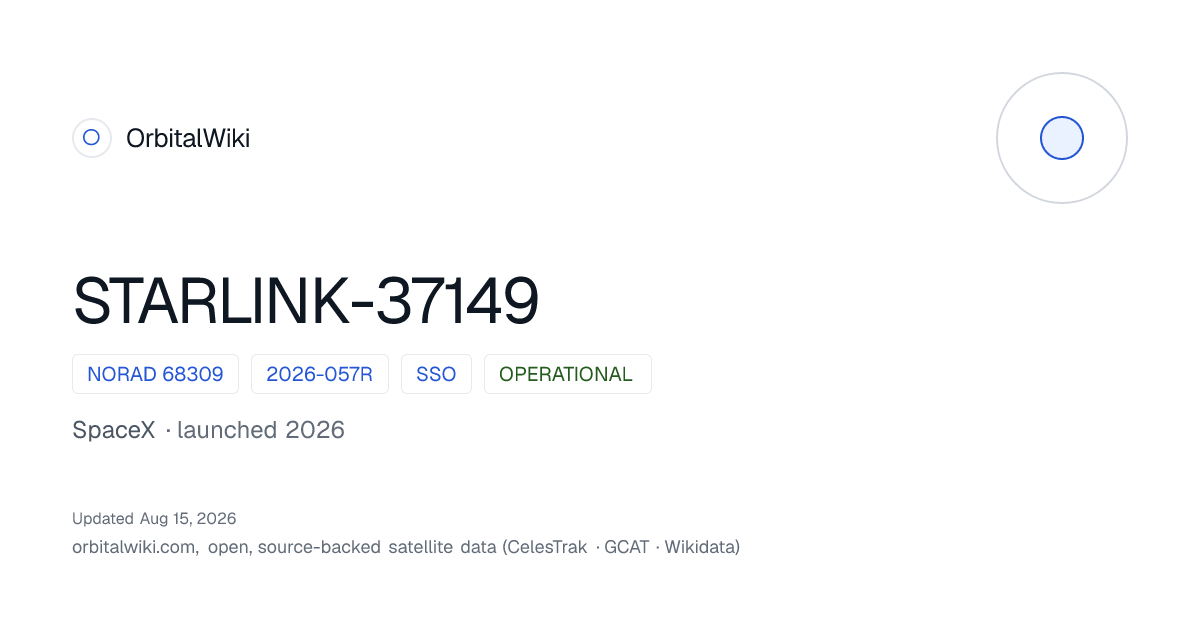The height and width of the screenshot is (630, 1200).
Task: Click the launched 2026 text
Action: 261,430
